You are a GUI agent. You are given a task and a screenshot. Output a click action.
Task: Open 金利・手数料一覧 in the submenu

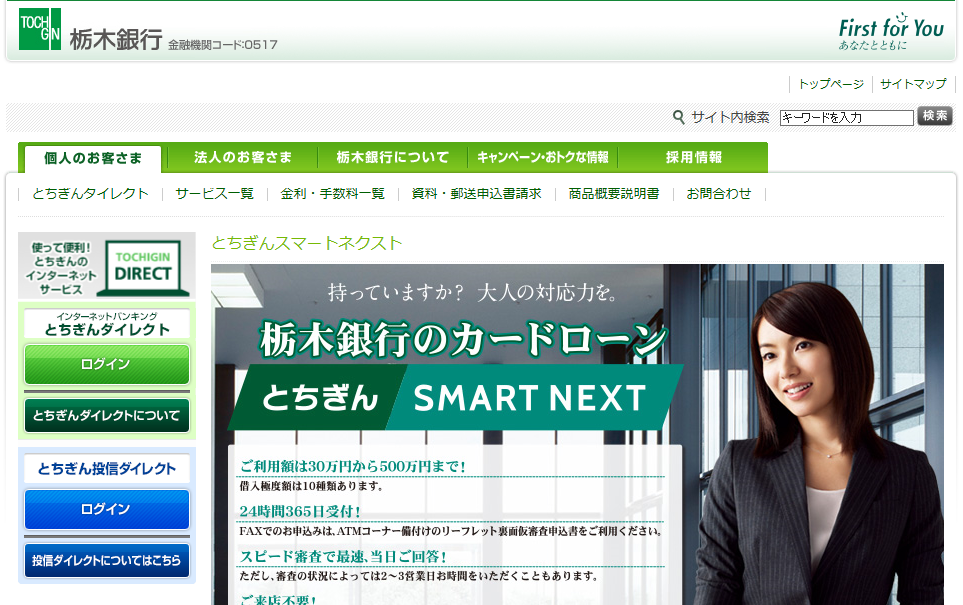tap(332, 194)
